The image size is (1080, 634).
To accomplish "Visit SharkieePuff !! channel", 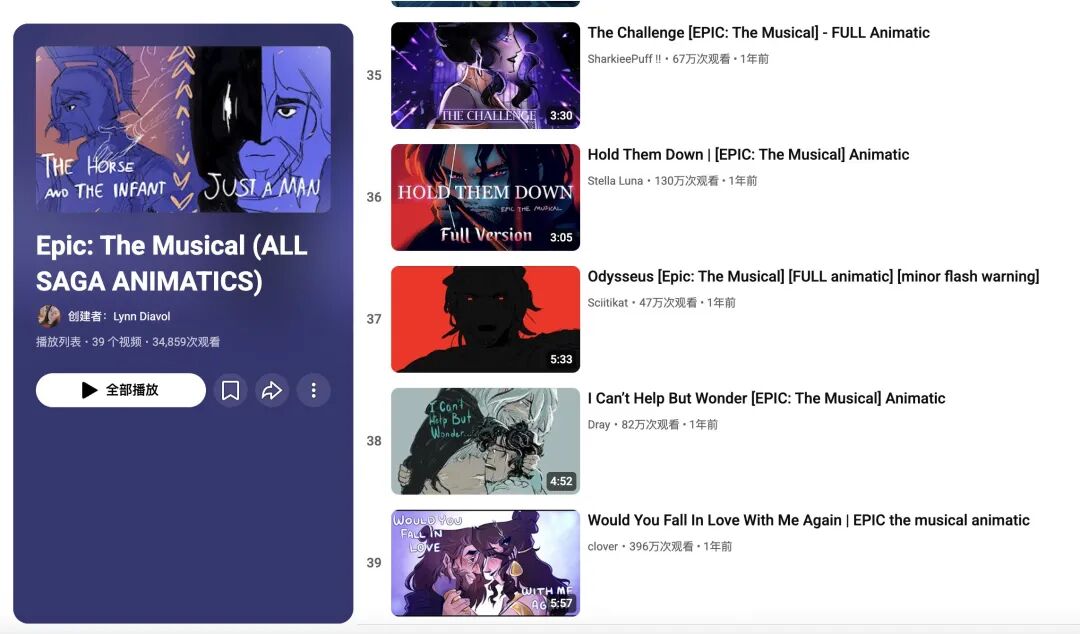I will (624, 59).
